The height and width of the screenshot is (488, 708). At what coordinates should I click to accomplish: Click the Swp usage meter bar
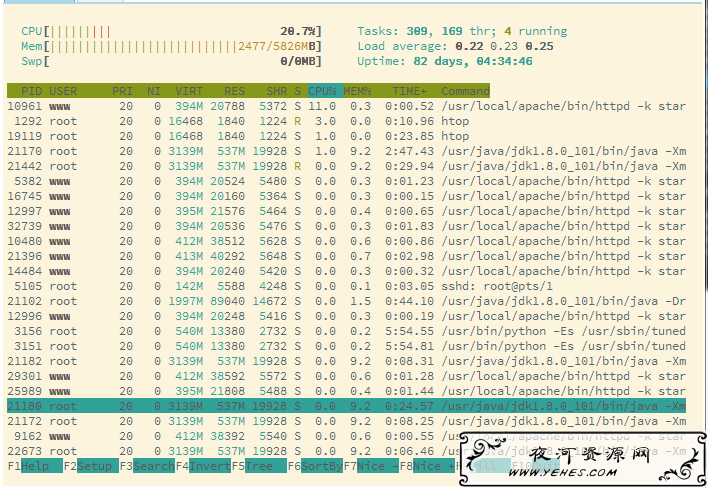172,61
